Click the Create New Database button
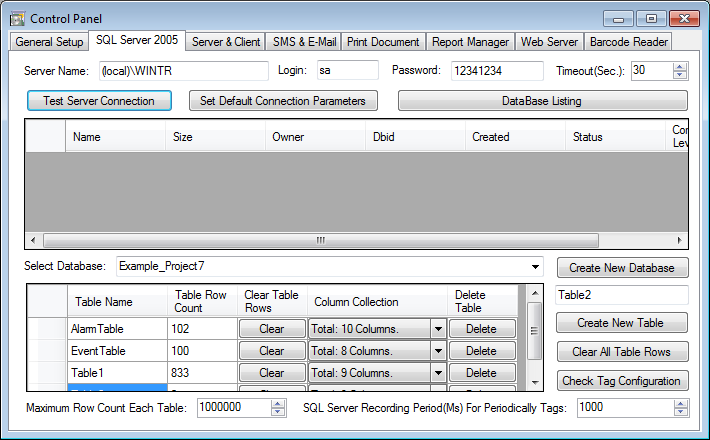This screenshot has width=710, height=440. (x=622, y=268)
